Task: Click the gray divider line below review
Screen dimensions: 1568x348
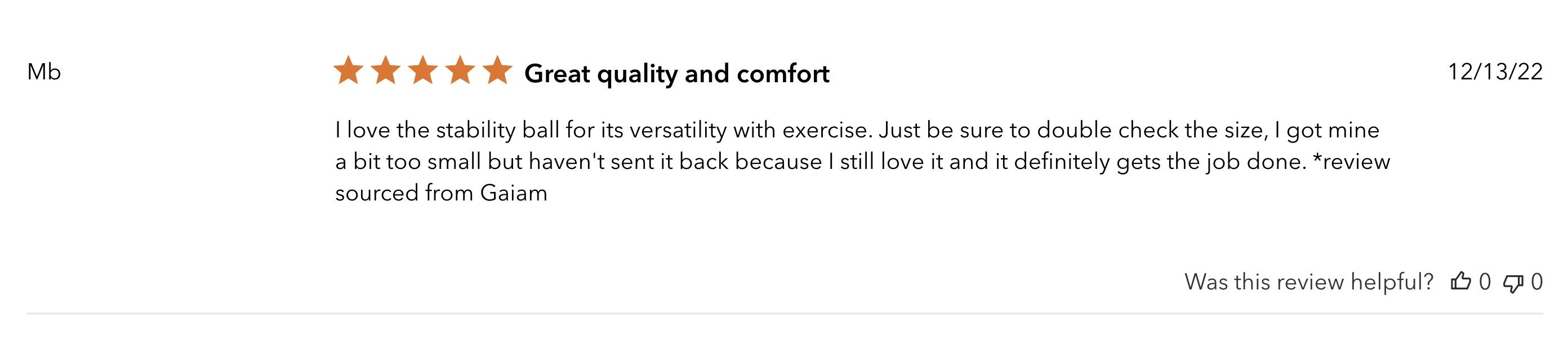Action: click(785, 314)
